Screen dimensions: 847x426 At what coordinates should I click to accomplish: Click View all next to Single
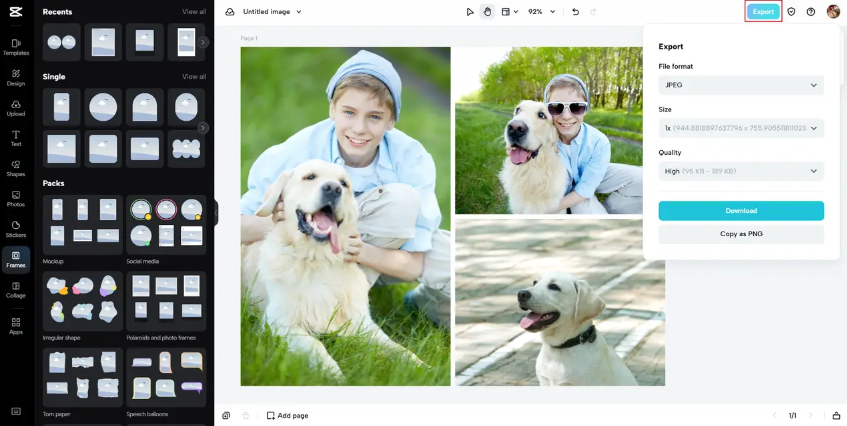point(194,77)
